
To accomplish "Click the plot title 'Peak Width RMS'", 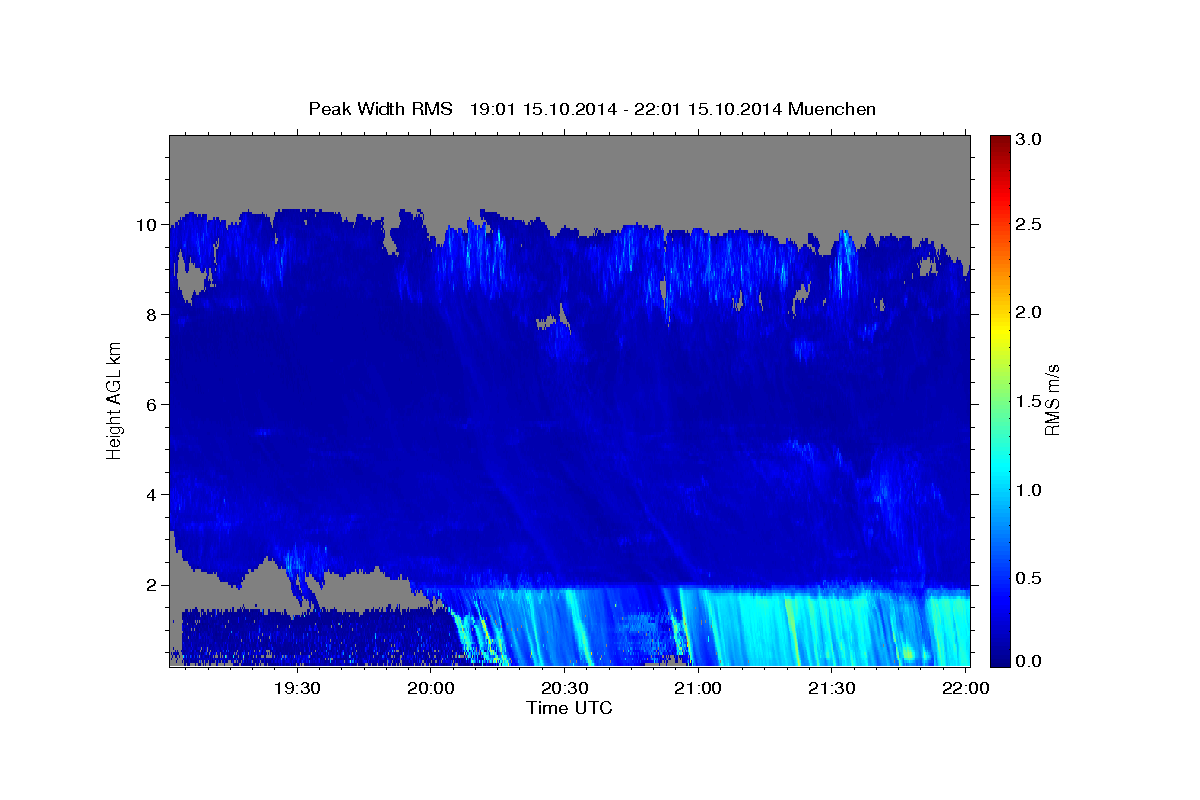I will click(380, 108).
